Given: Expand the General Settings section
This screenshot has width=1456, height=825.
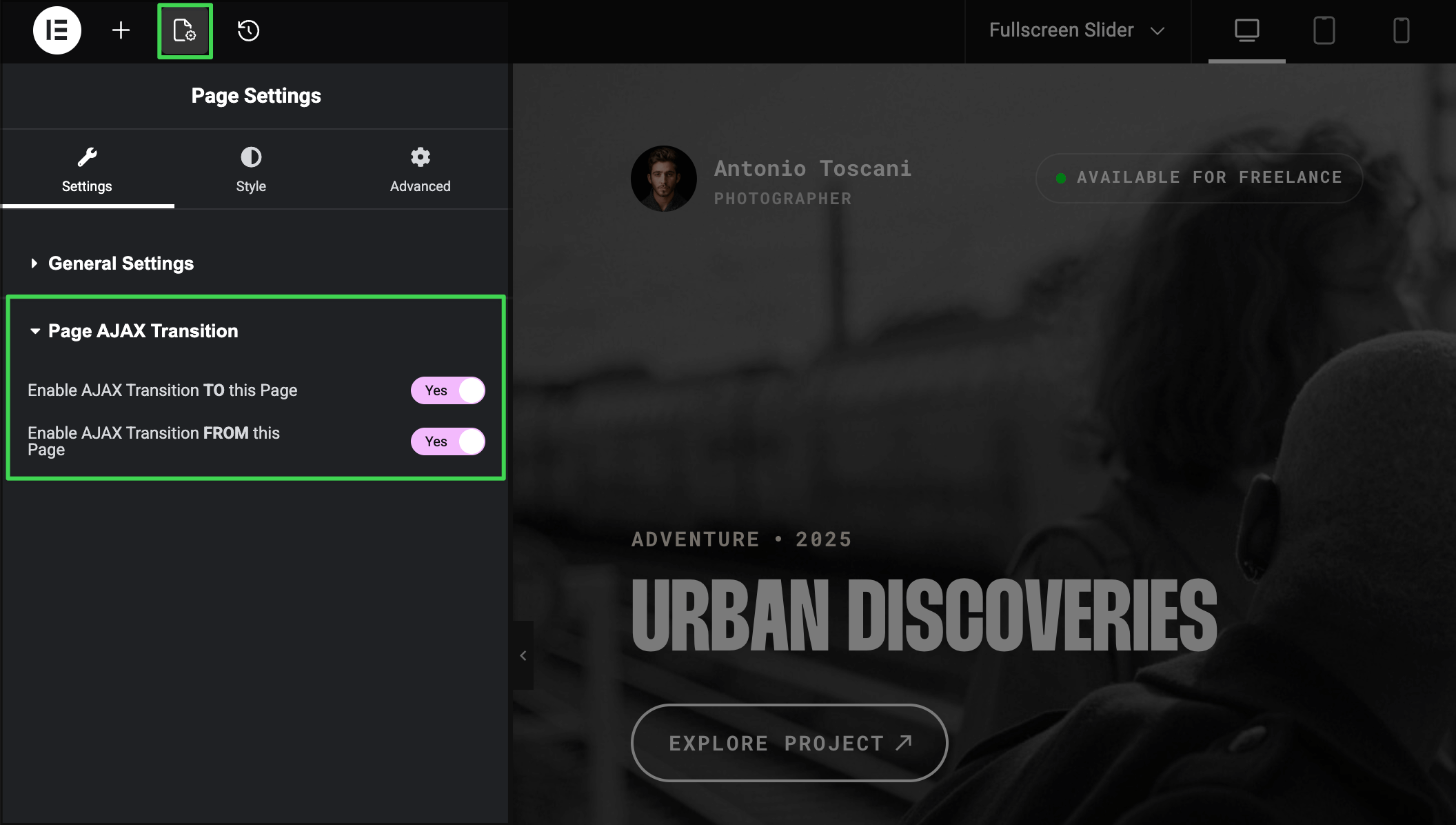Looking at the screenshot, I should pos(121,264).
